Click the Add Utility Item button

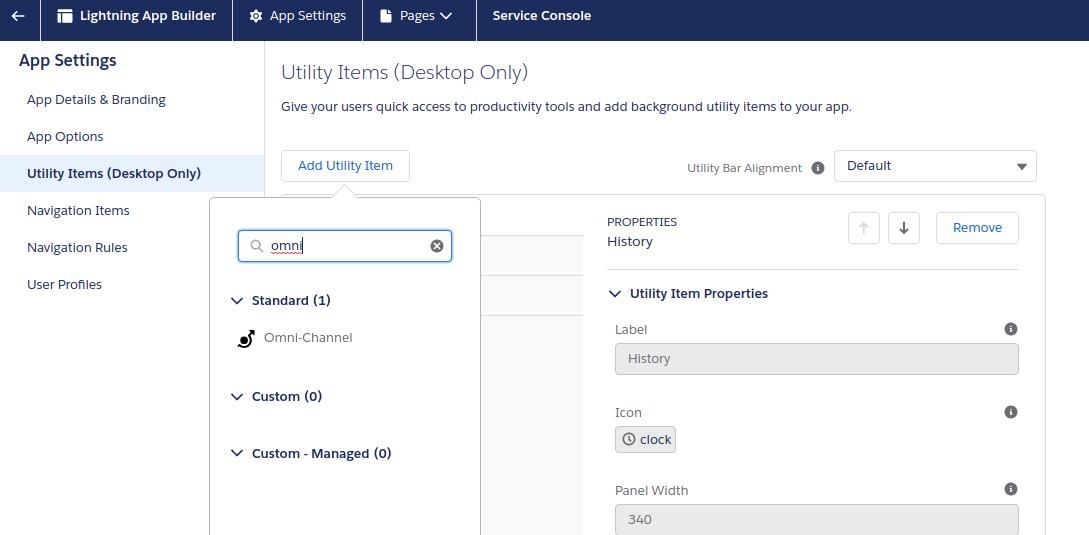345,166
